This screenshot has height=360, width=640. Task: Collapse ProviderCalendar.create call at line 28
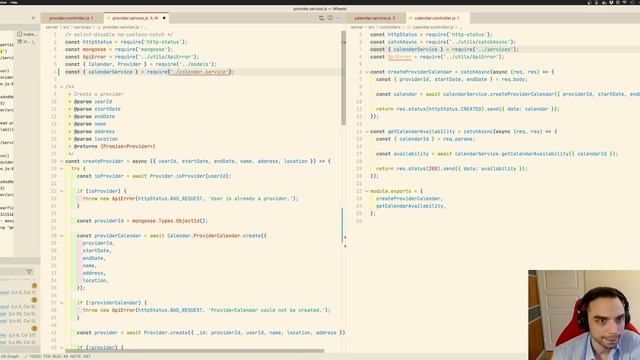point(62,236)
